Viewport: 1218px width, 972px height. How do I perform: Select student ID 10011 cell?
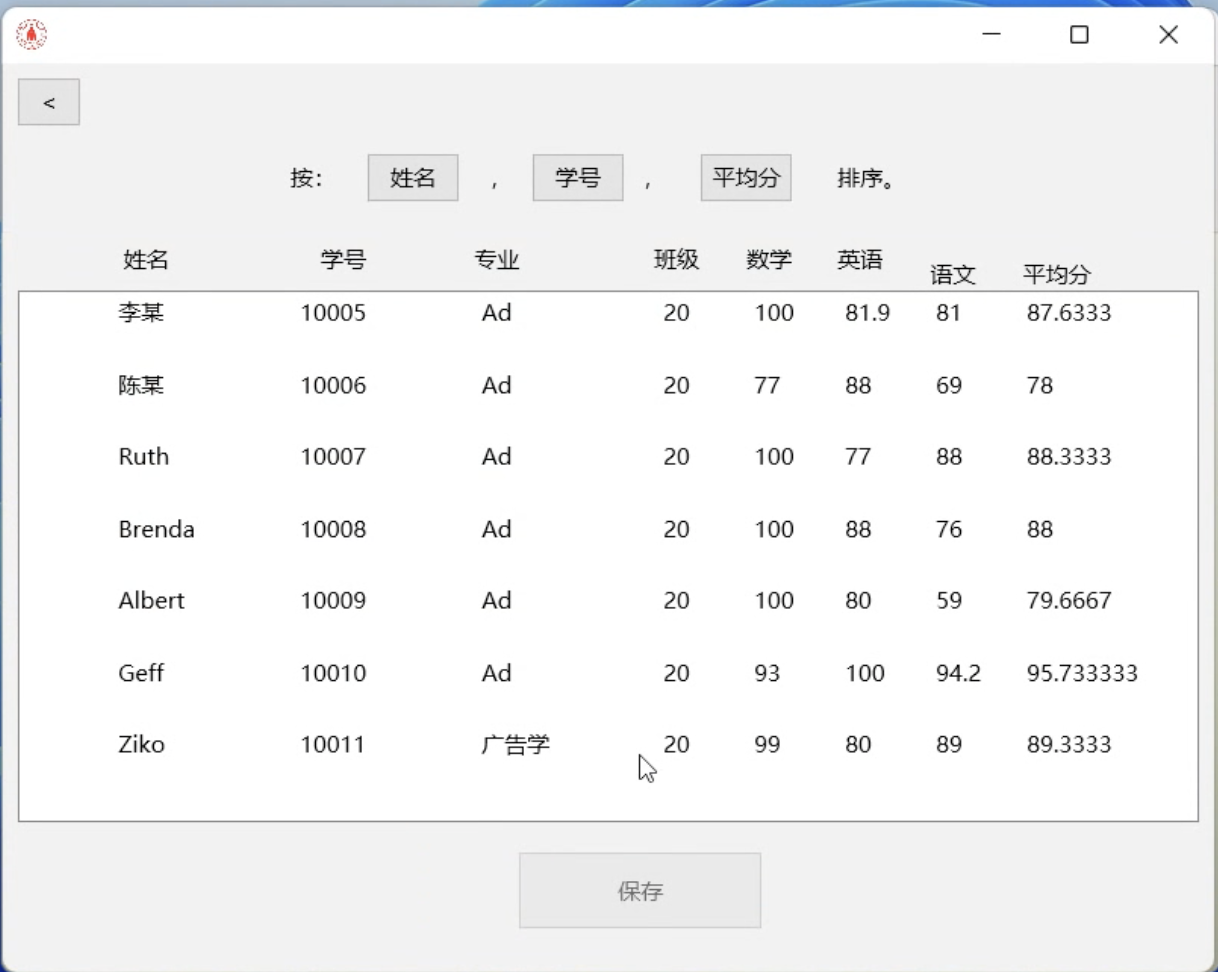(333, 745)
